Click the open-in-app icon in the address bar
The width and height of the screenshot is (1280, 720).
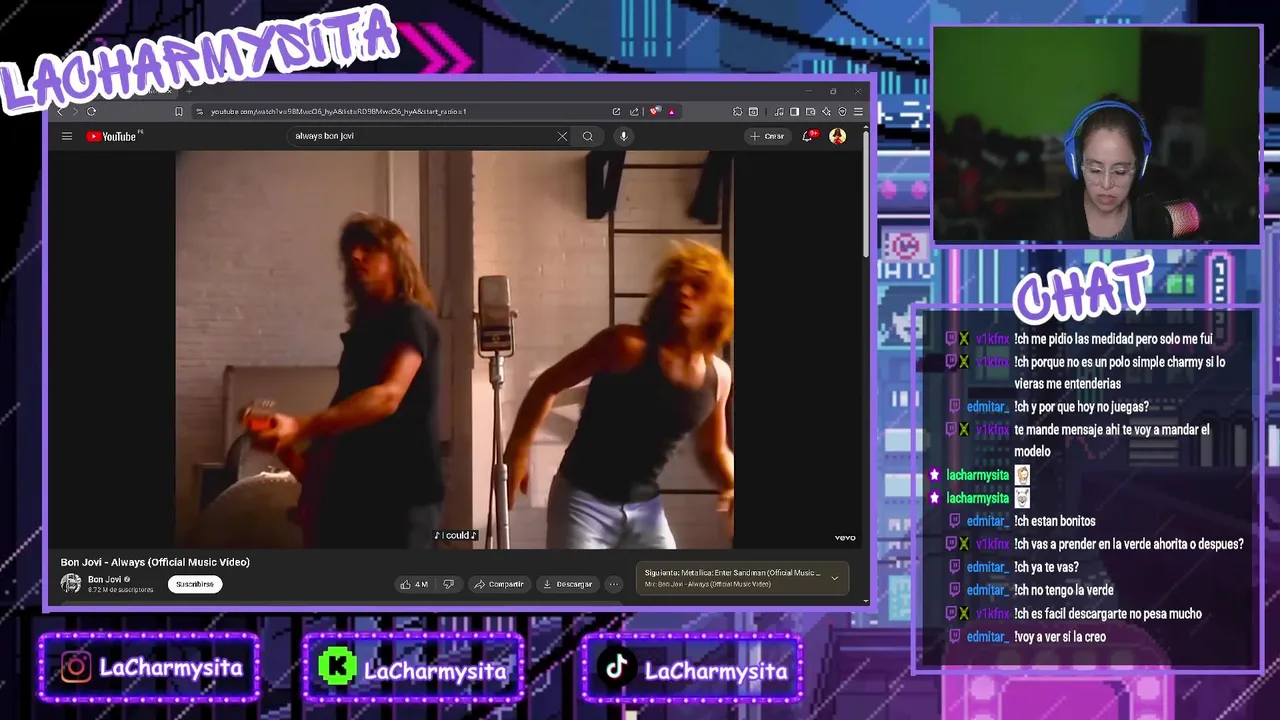[616, 111]
